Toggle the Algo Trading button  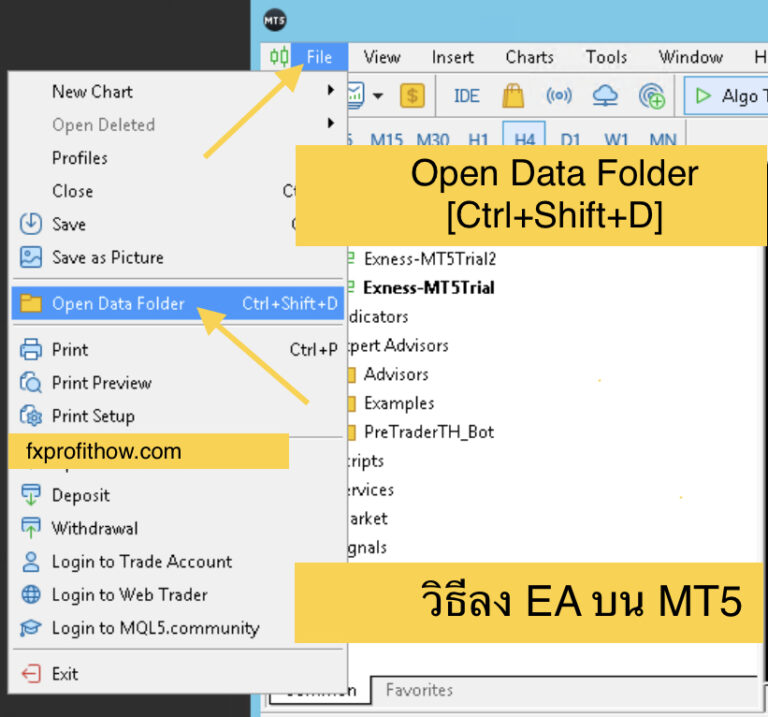[727, 96]
